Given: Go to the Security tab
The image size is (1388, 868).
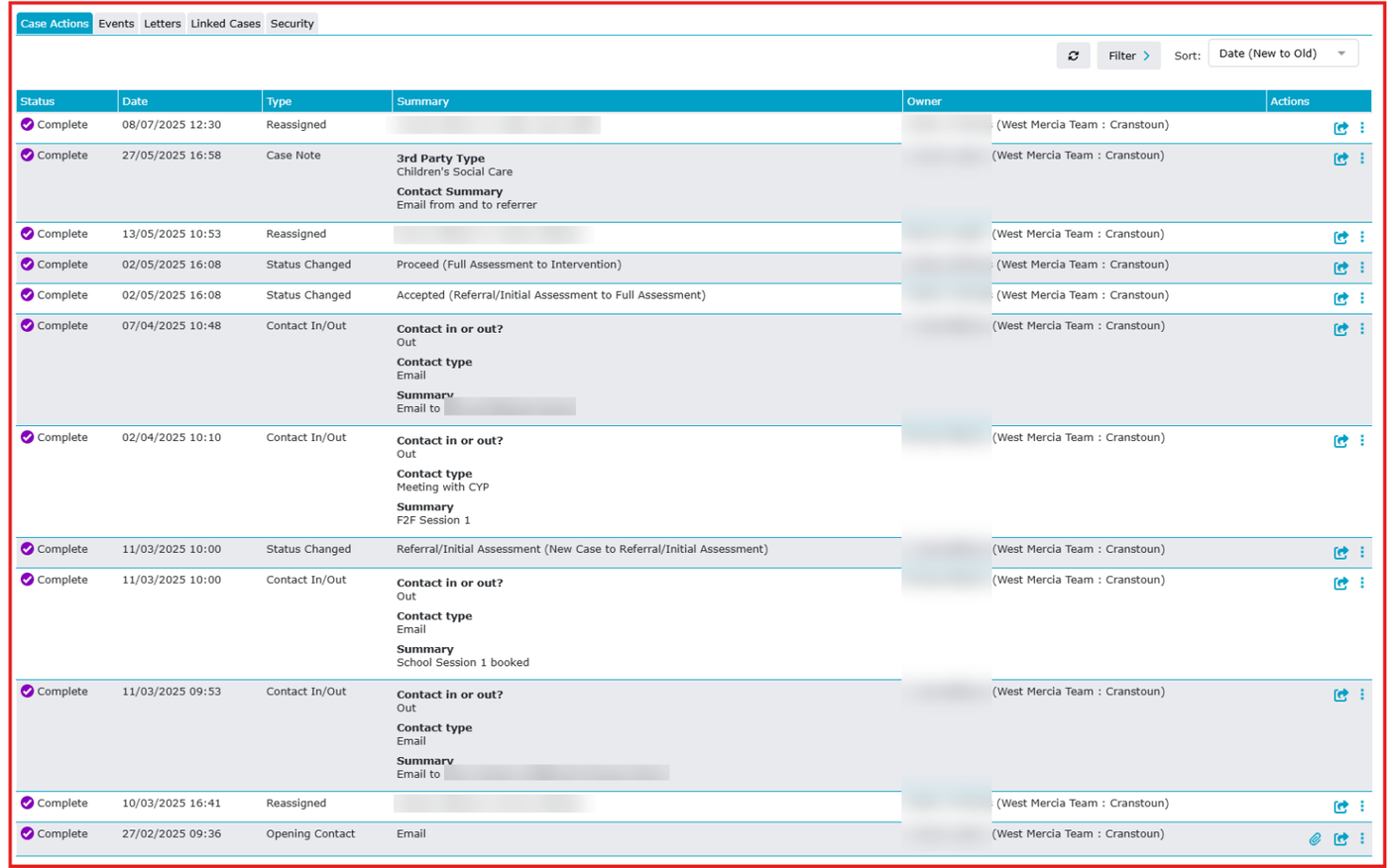Looking at the screenshot, I should click(x=291, y=23).
